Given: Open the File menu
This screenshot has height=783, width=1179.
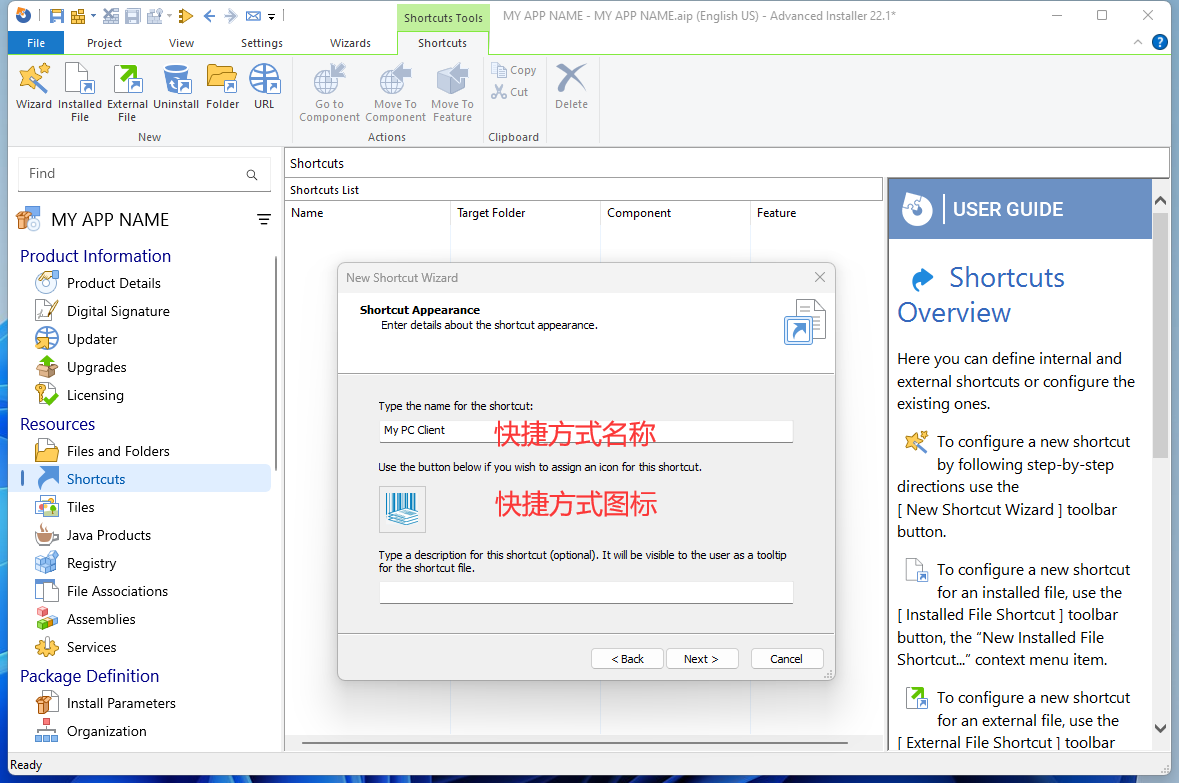Looking at the screenshot, I should (36, 43).
